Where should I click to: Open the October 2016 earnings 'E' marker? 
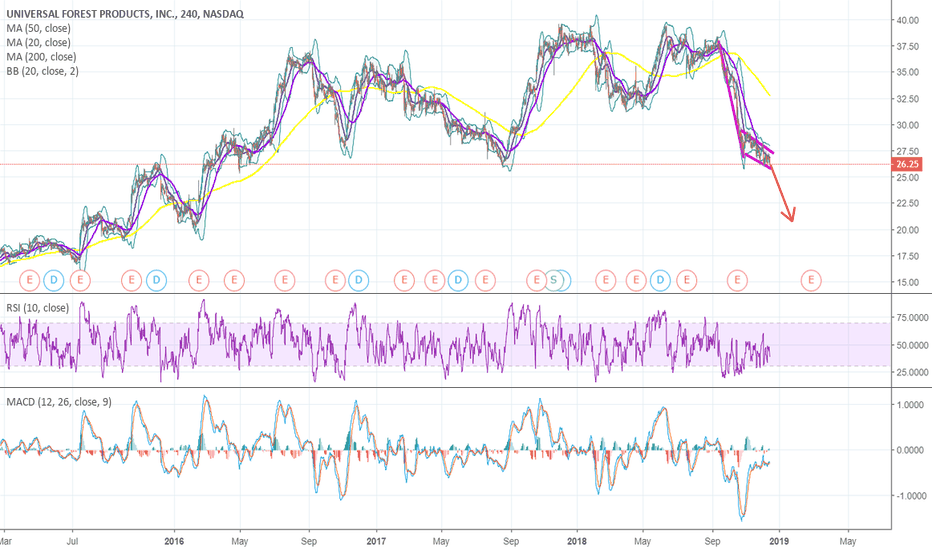point(335,279)
